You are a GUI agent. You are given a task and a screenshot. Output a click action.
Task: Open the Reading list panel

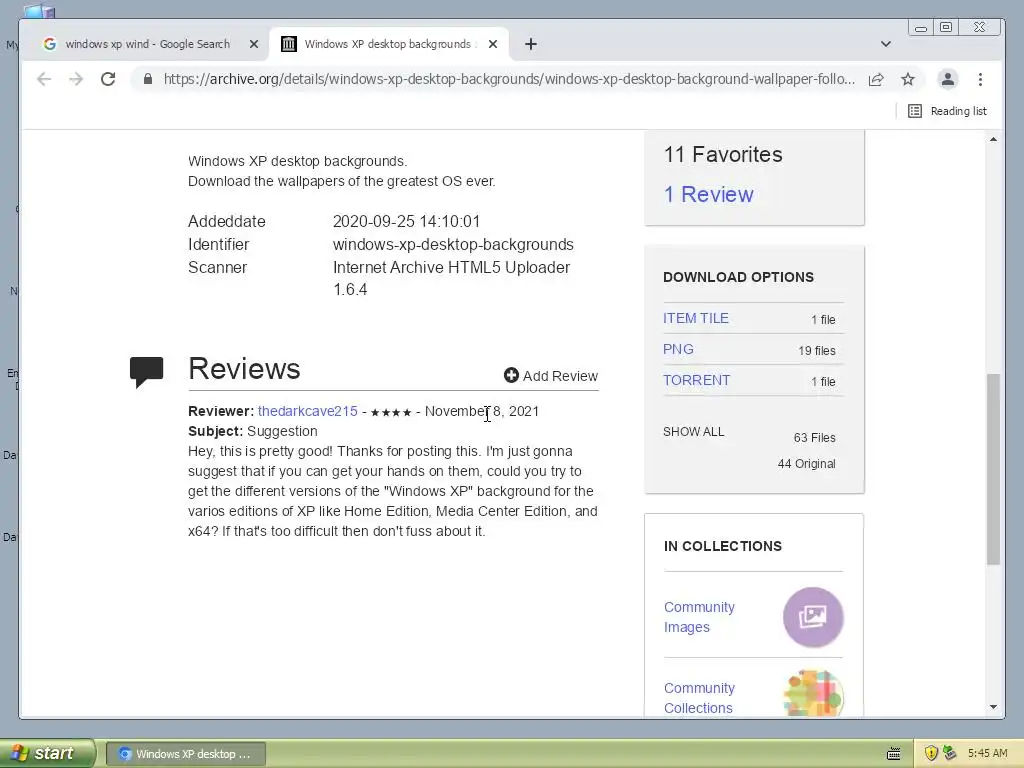pyautogui.click(x=948, y=111)
